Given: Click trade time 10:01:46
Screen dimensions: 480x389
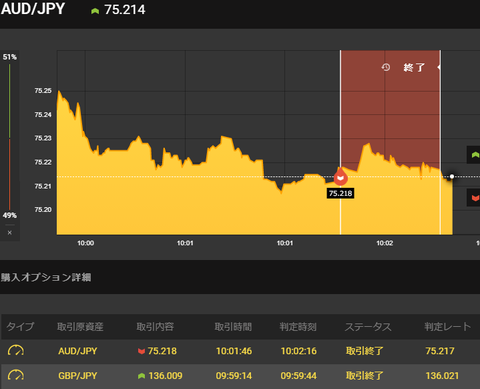Looking at the screenshot, I should [x=234, y=351].
